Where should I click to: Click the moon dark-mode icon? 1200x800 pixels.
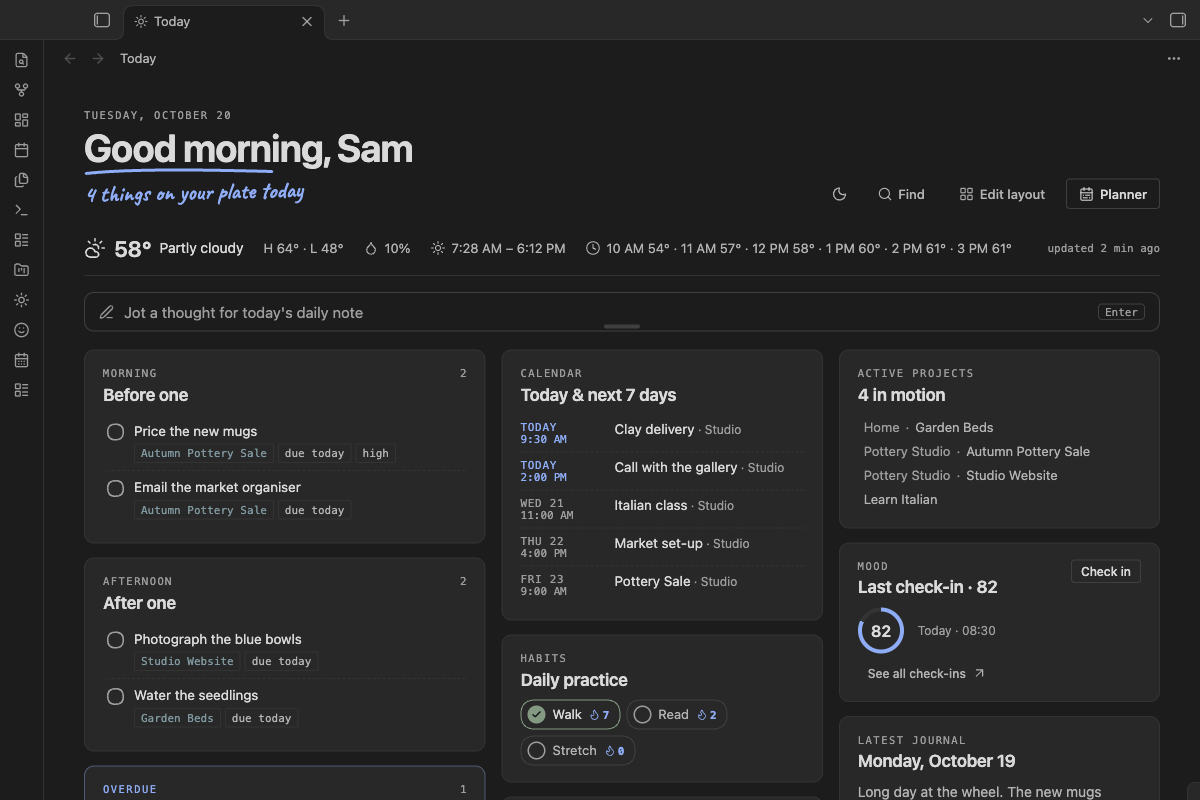pos(840,194)
